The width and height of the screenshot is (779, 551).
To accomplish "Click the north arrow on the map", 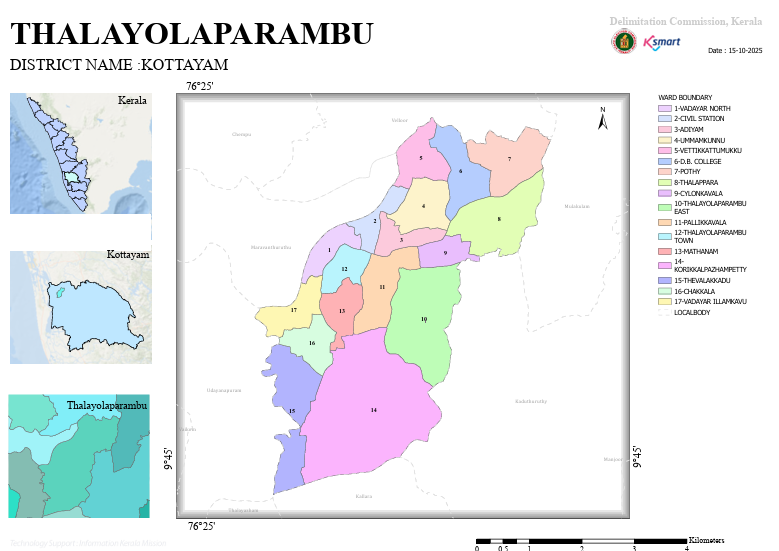I will pyautogui.click(x=603, y=118).
